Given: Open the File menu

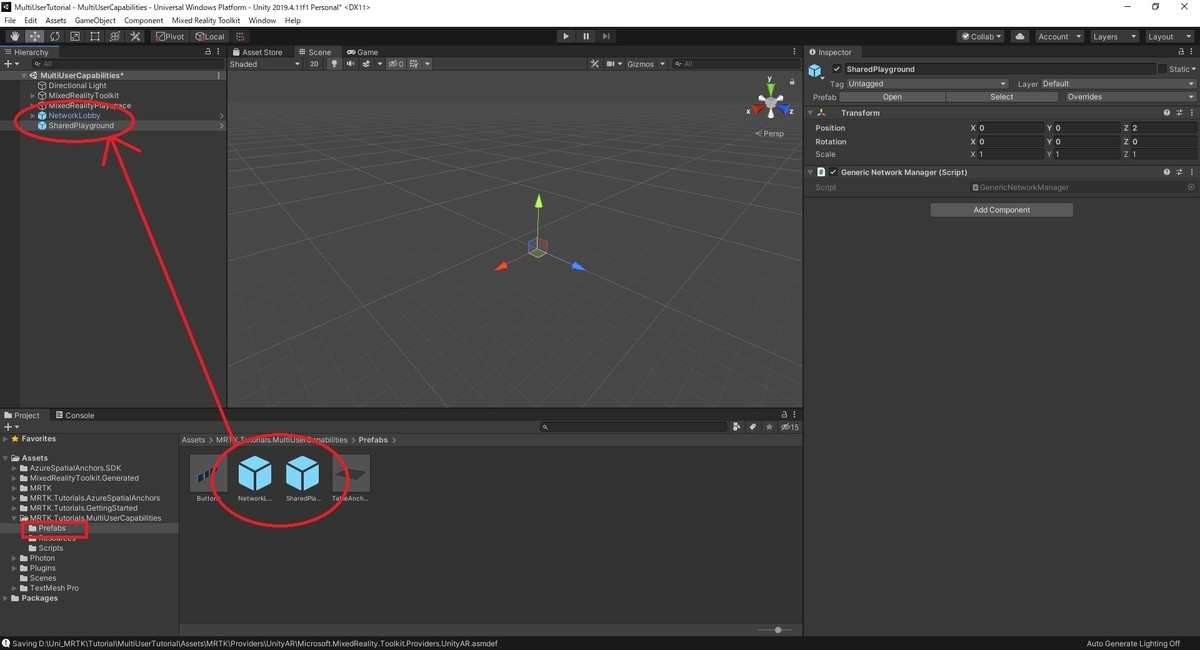Looking at the screenshot, I should click(x=10, y=20).
